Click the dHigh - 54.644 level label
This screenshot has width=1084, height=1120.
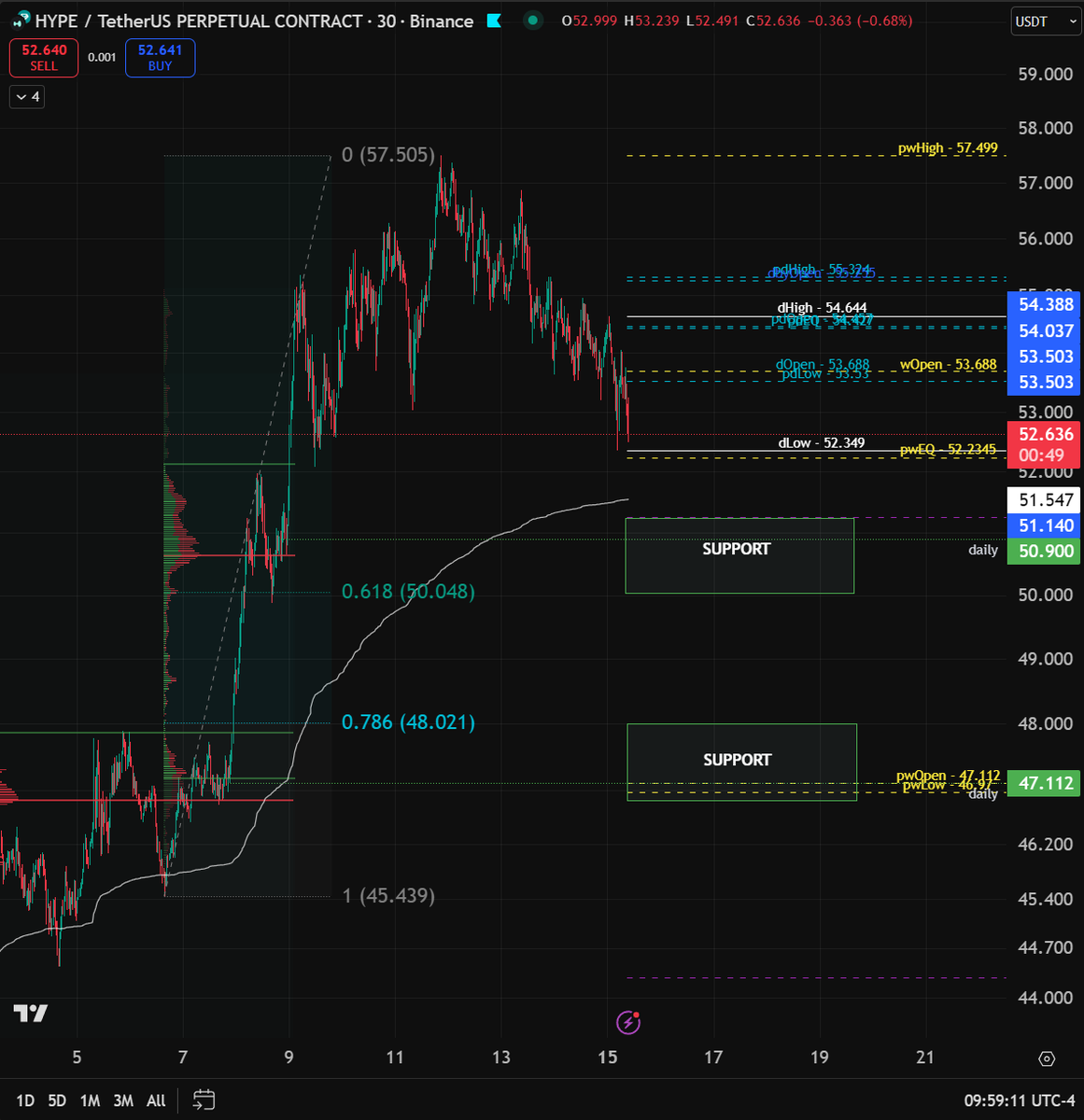point(822,308)
